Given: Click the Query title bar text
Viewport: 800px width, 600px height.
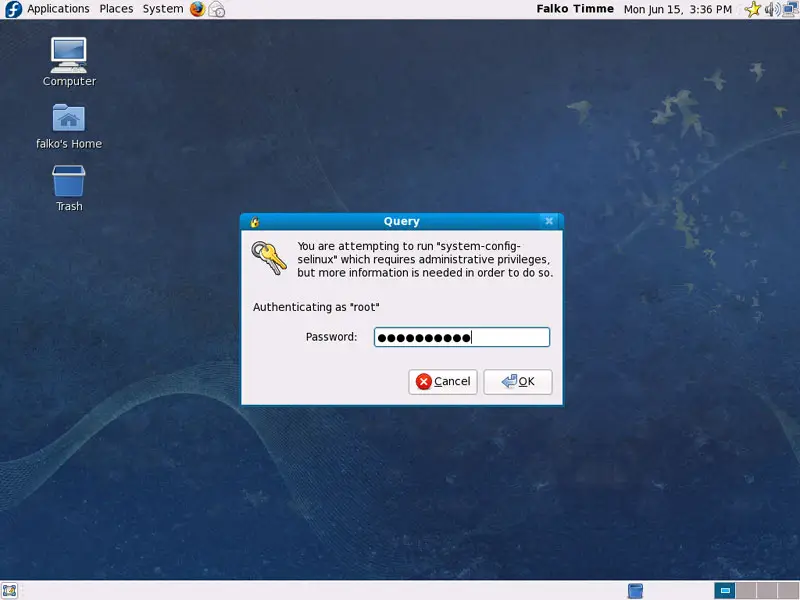Looking at the screenshot, I should [402, 221].
